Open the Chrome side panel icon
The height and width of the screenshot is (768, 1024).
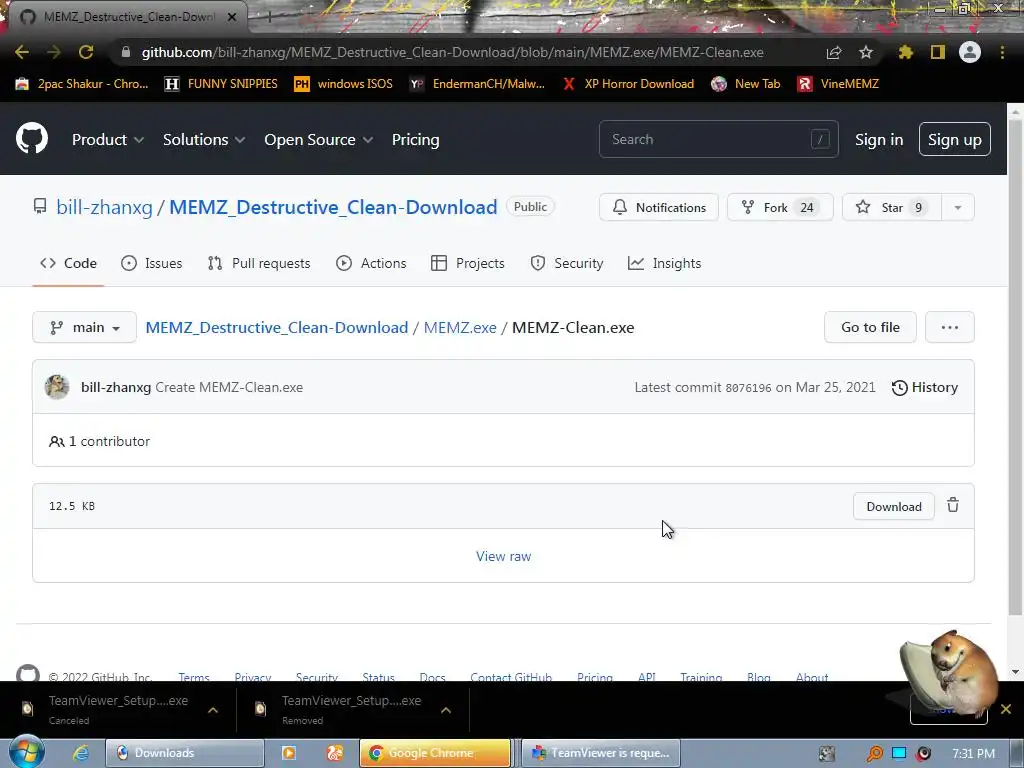938,52
